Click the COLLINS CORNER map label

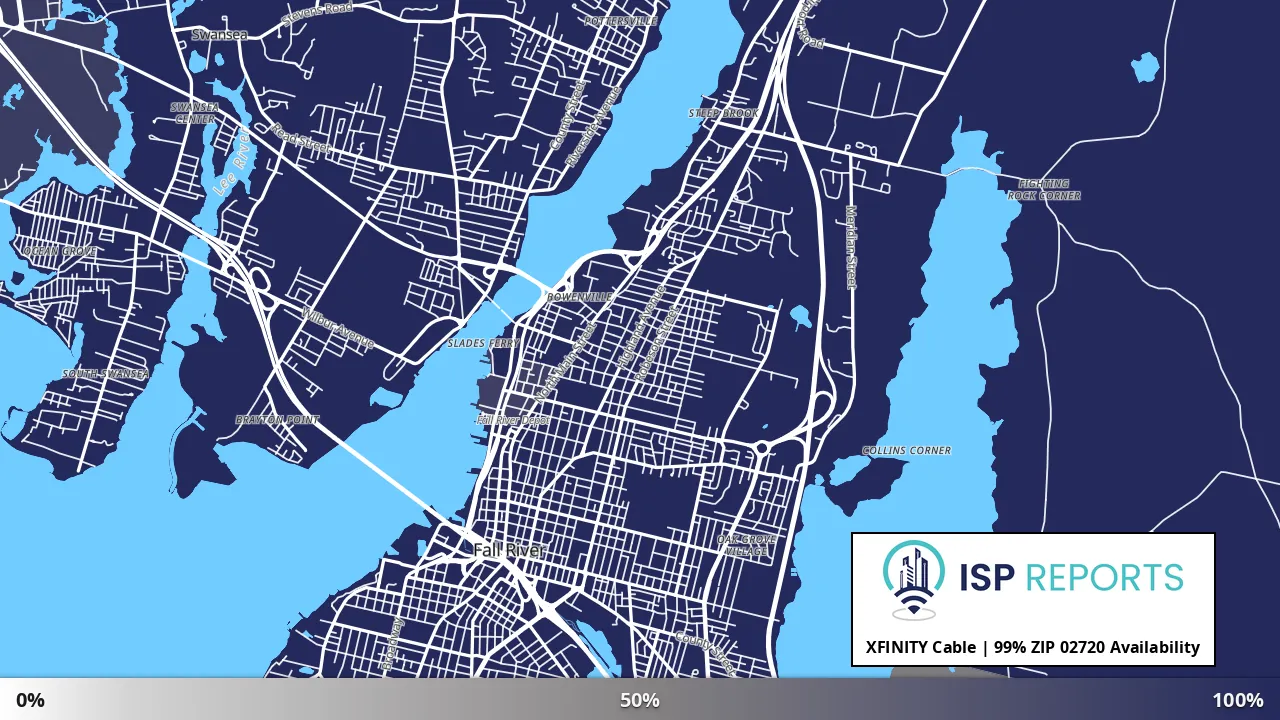click(907, 451)
